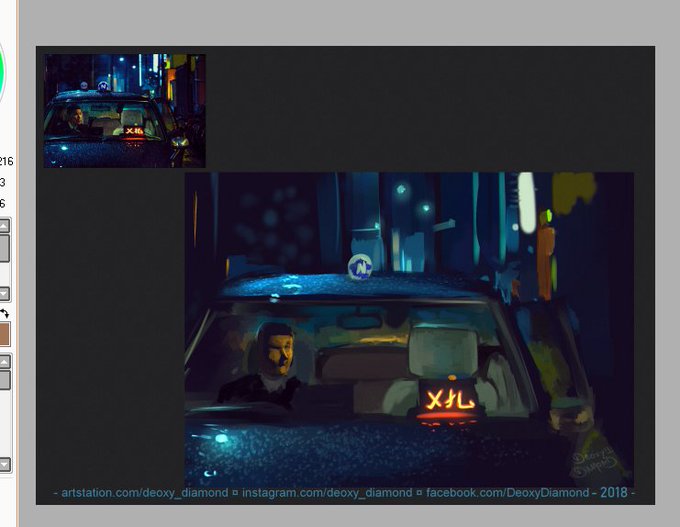Click the upper scrollbar's up arrow

pos(4,226)
